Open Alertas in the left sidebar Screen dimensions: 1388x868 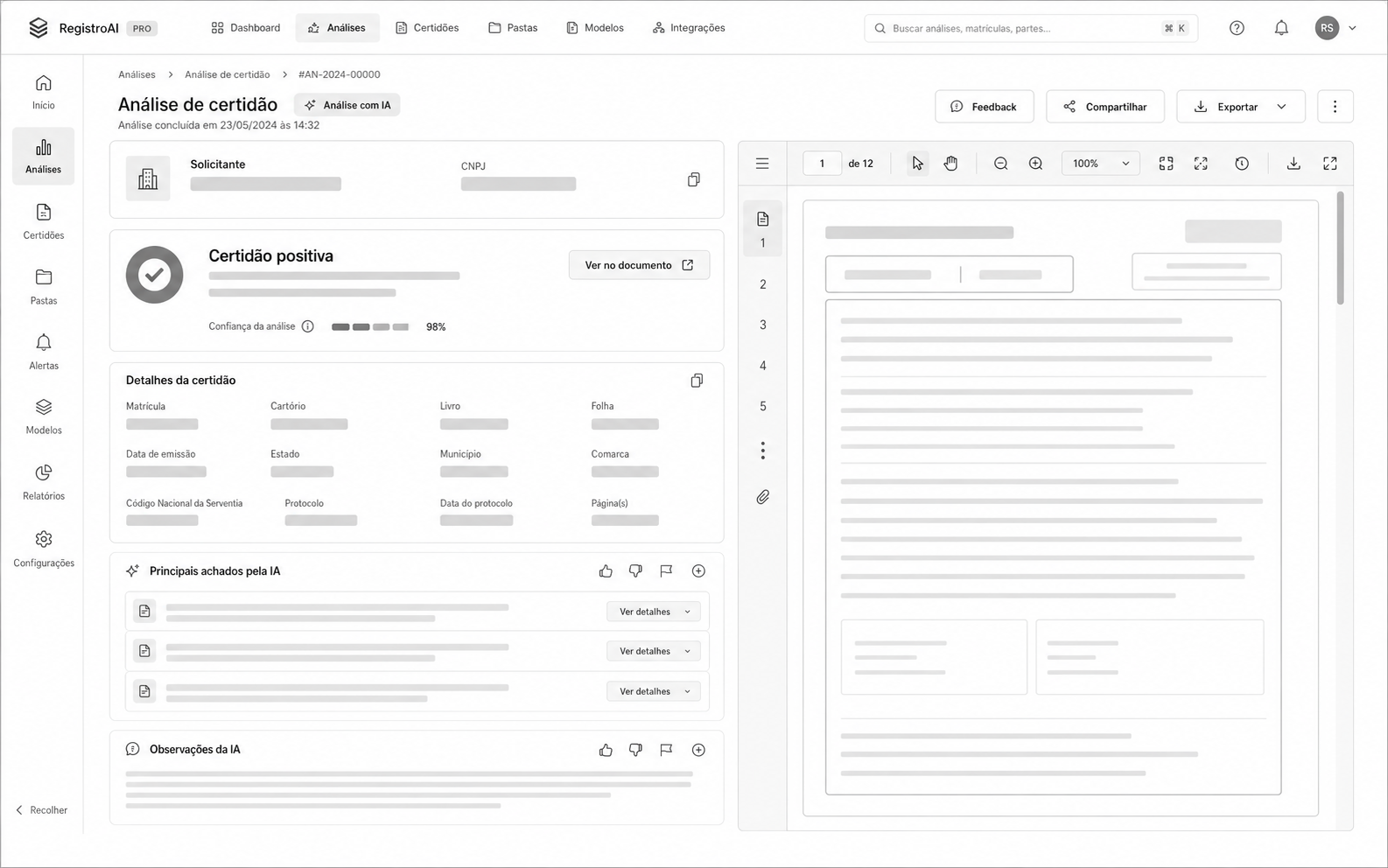coord(44,352)
